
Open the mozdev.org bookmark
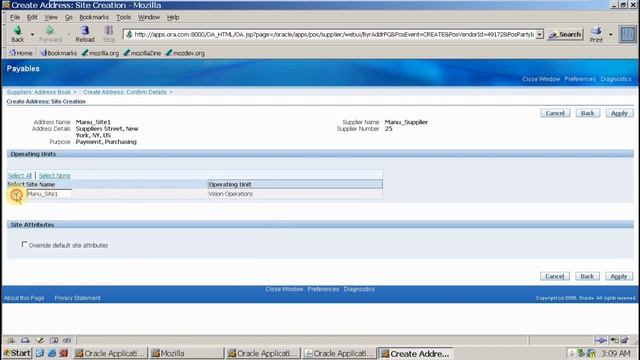[185, 53]
